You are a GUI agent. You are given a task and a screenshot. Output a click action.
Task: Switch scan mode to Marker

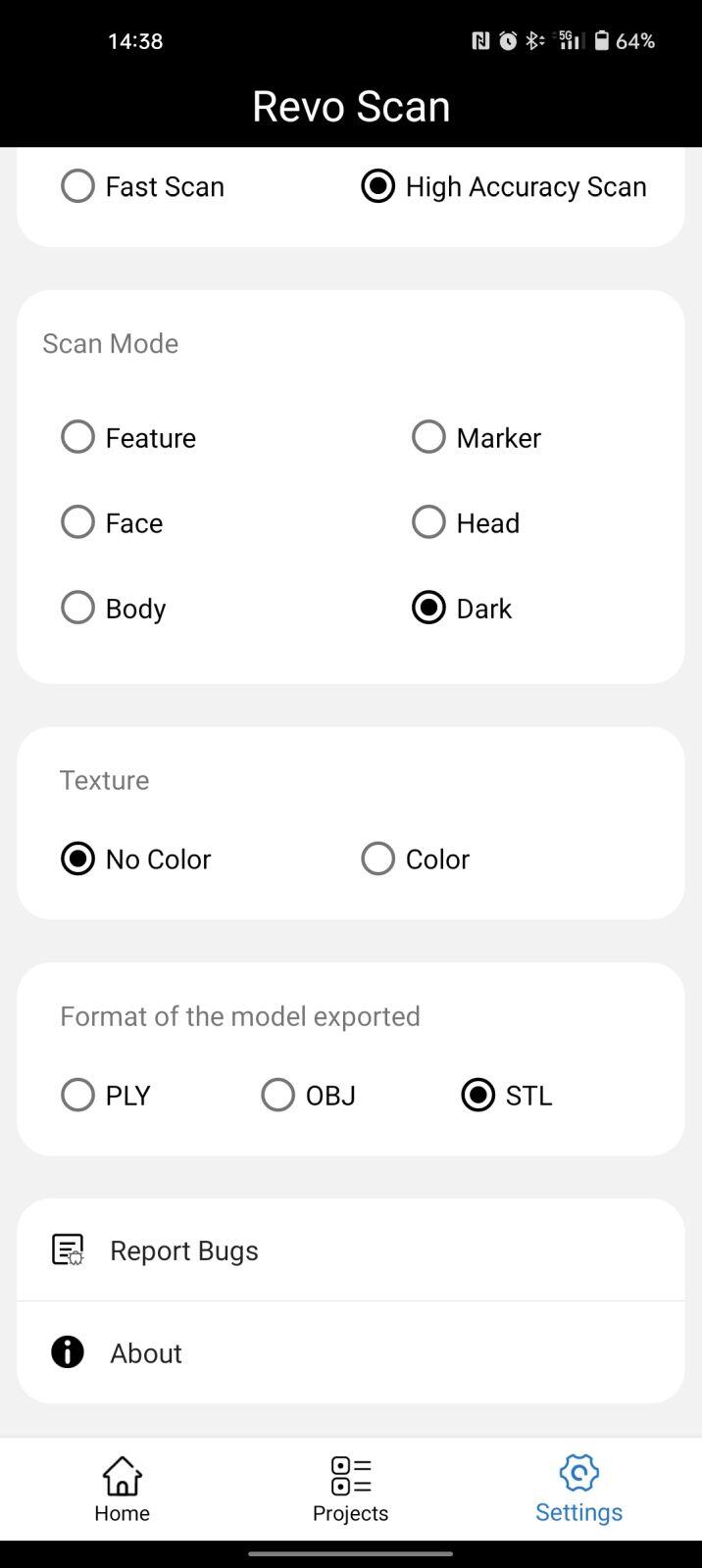tap(429, 437)
